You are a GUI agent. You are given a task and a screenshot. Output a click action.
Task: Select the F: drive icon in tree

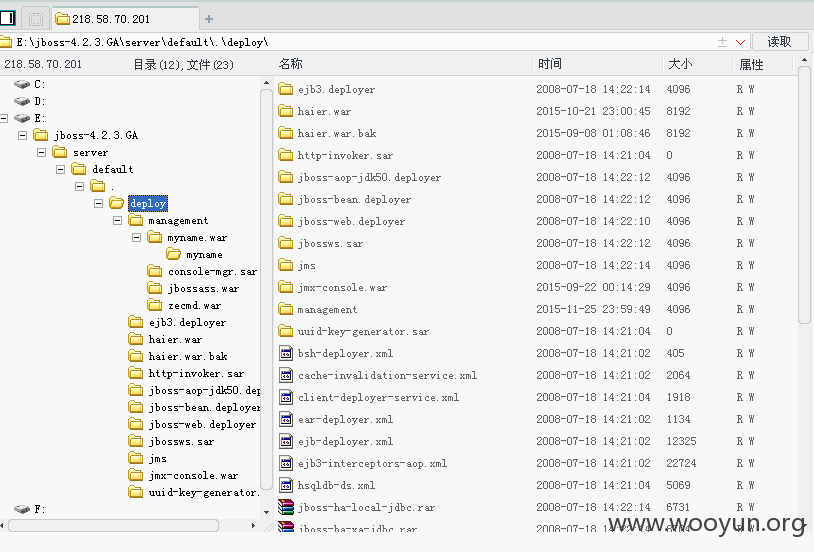click(x=22, y=509)
